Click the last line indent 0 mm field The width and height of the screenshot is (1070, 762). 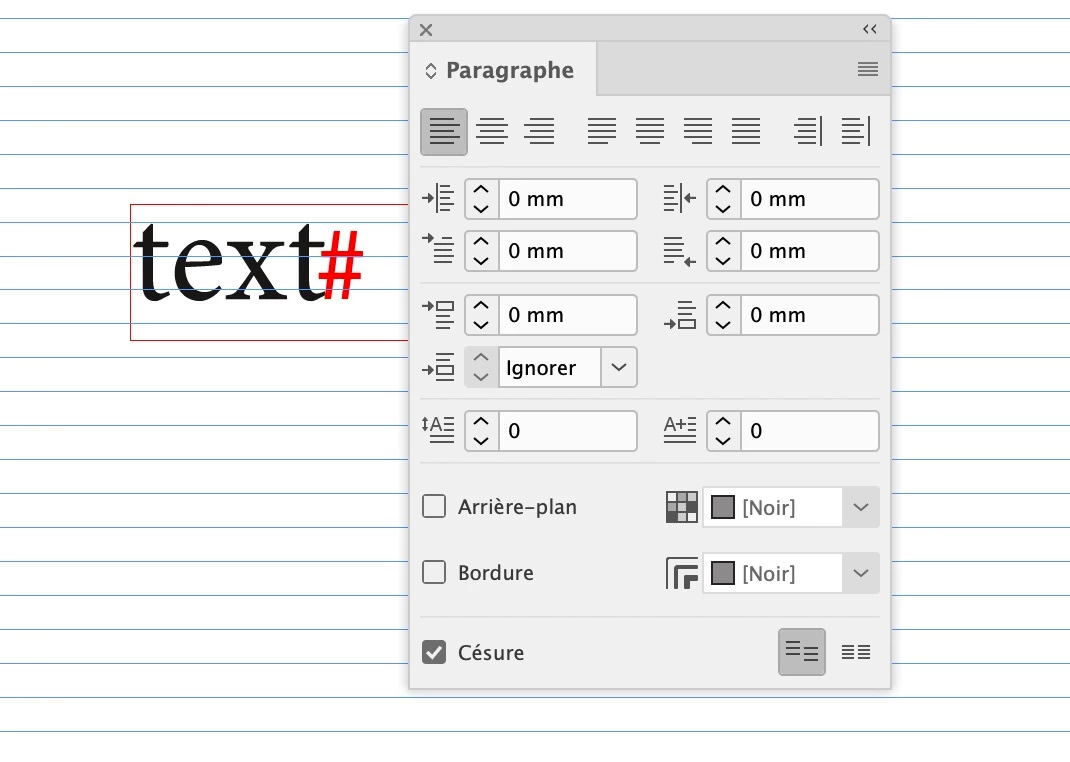tap(810, 251)
